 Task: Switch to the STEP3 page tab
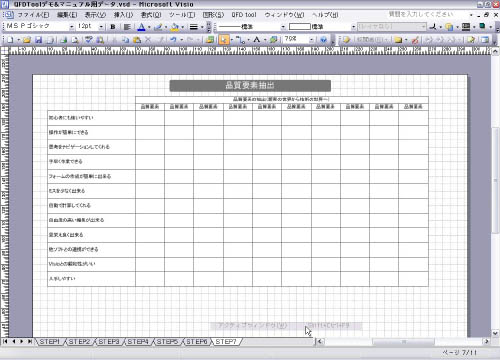(109, 342)
